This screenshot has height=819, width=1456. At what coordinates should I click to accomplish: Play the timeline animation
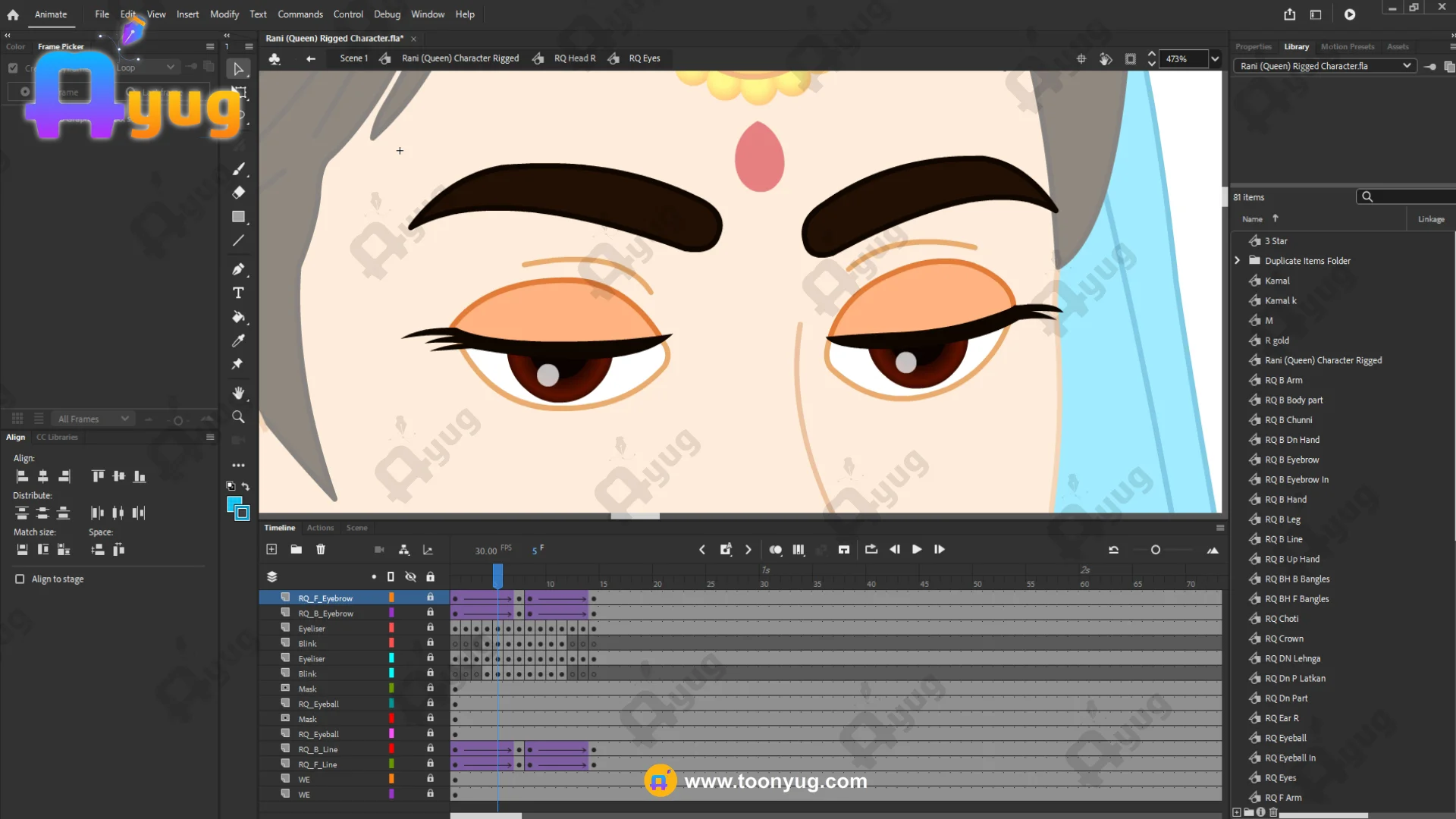pos(917,549)
